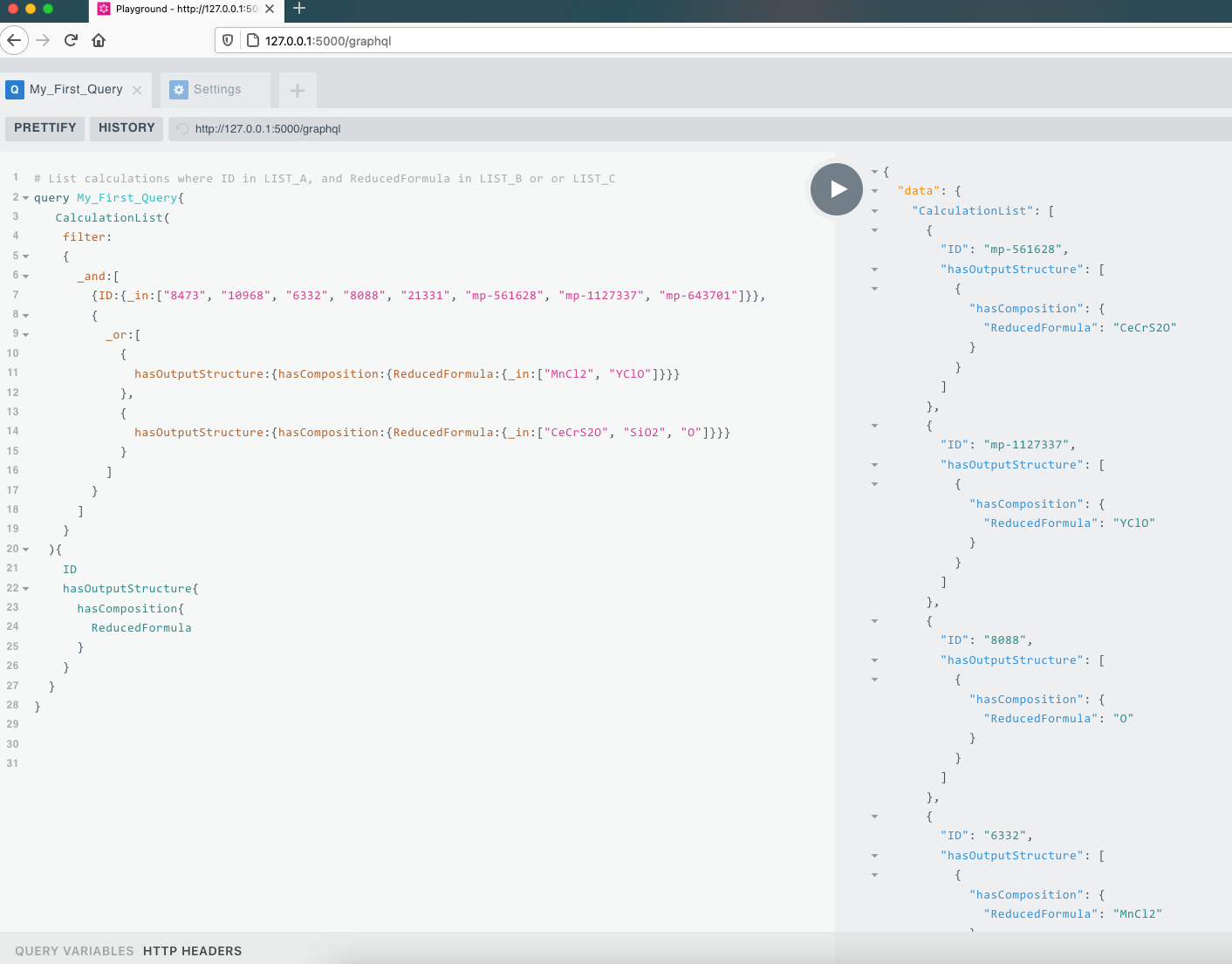1232x964 pixels.
Task: Add a new playground tab with plus
Action: coord(298,90)
